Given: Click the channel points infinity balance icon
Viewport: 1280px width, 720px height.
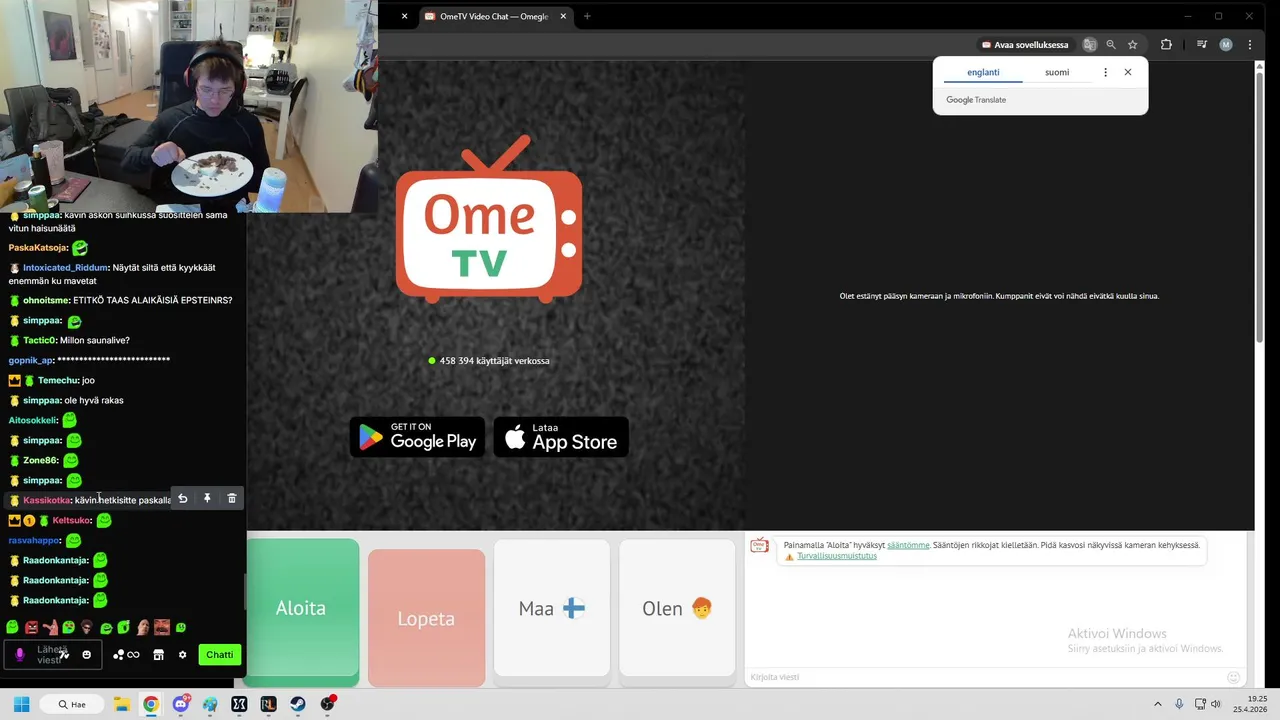Looking at the screenshot, I should click(126, 655).
